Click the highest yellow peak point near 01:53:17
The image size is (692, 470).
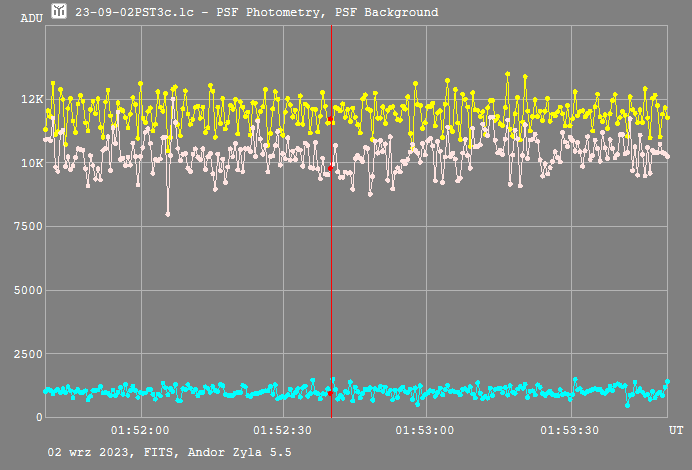point(508,74)
